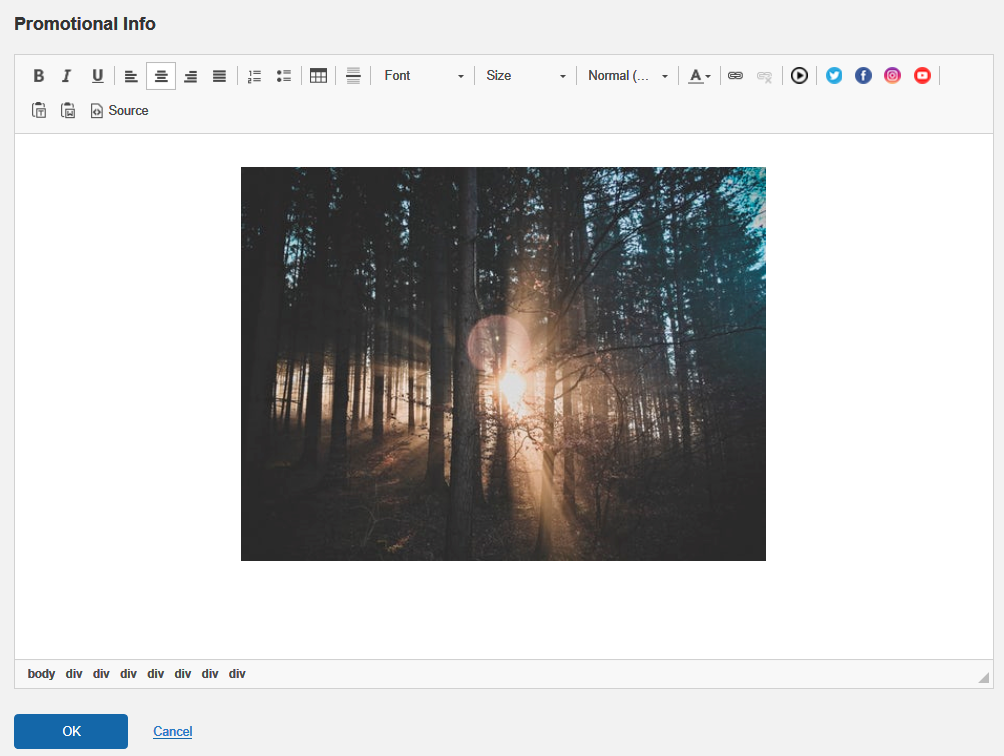Click the Instagram icon in the toolbar
Viewport: 1004px width, 756px height.
pos(892,76)
